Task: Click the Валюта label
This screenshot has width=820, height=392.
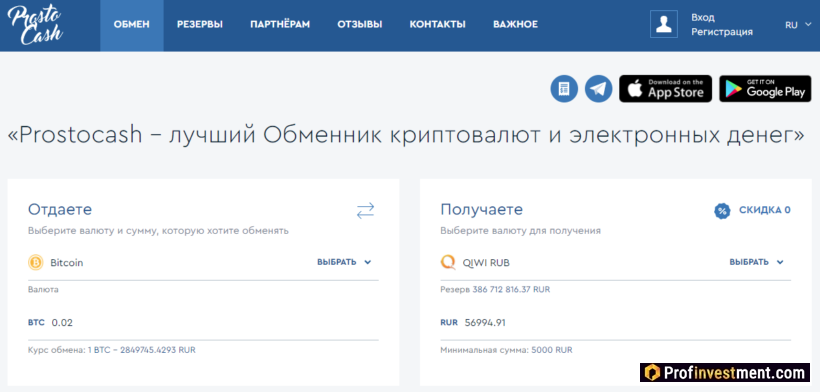Action: (x=43, y=289)
